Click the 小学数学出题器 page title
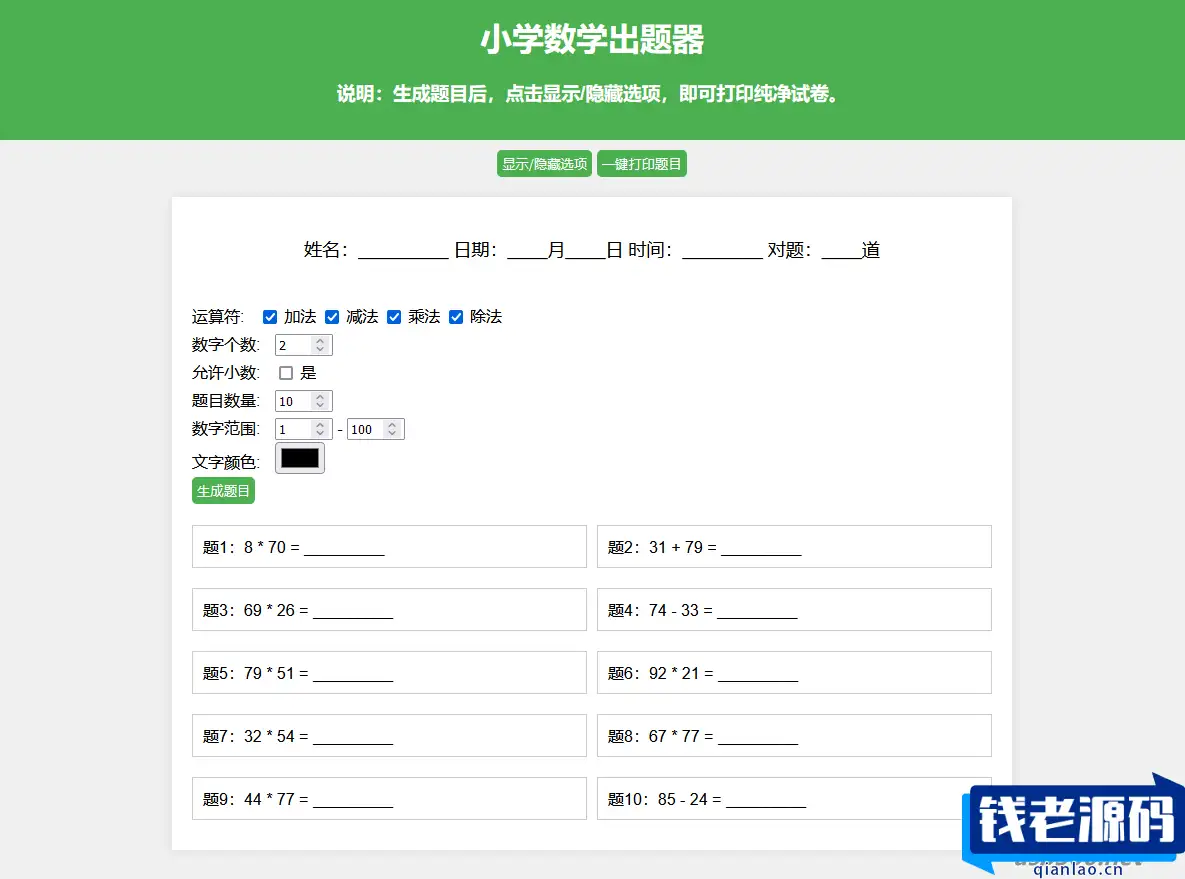Screen dimensions: 1185x879 point(592,39)
